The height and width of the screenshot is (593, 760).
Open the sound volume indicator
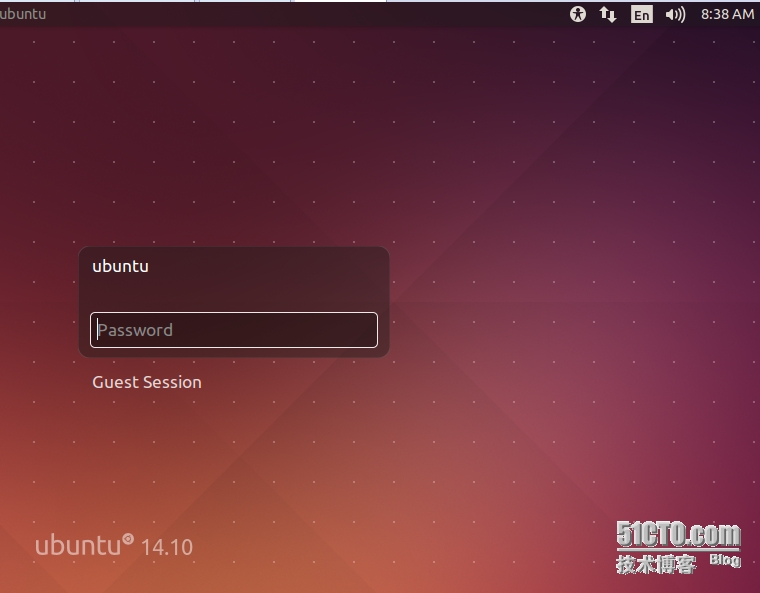[x=675, y=15]
